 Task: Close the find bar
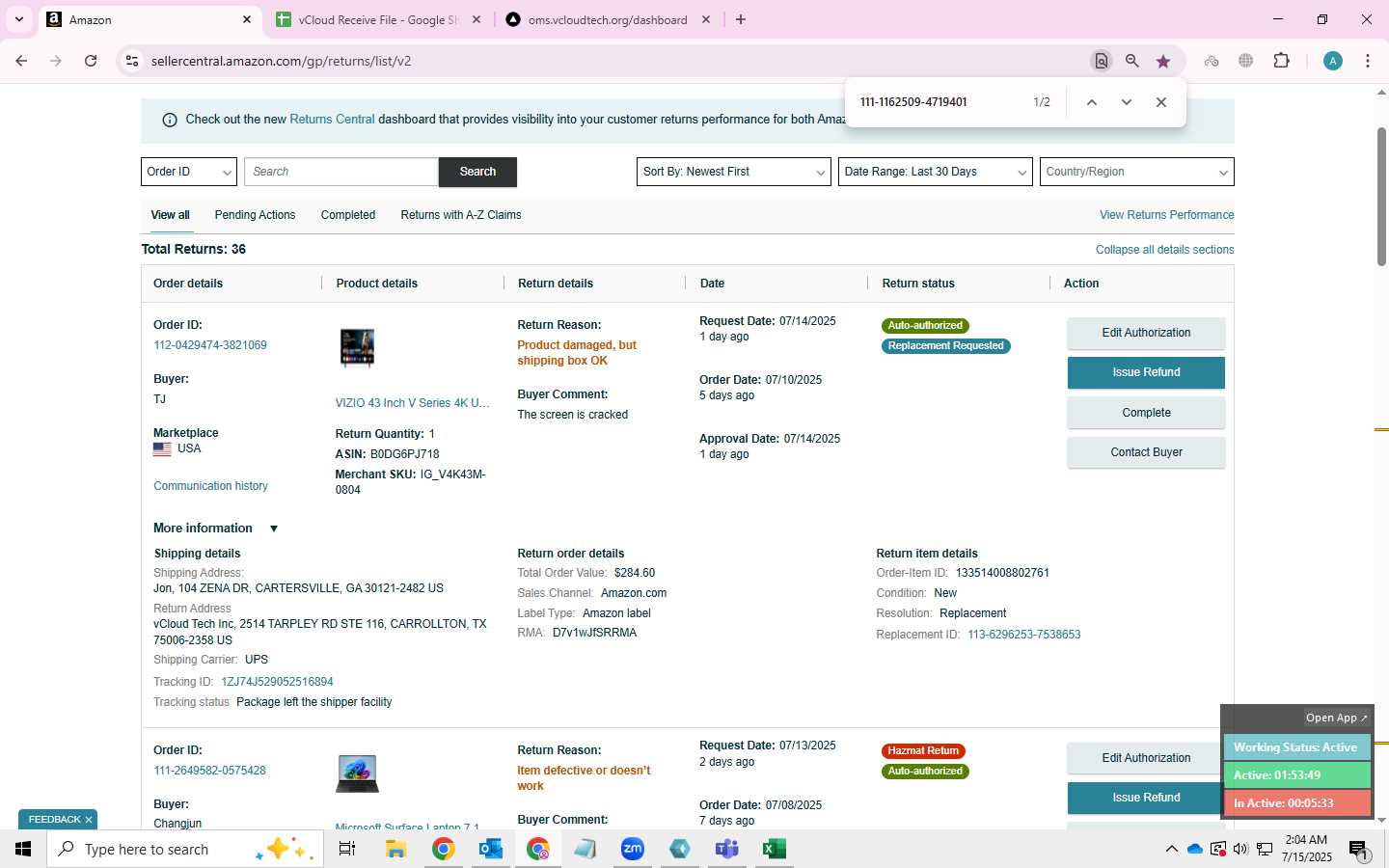point(1161,102)
